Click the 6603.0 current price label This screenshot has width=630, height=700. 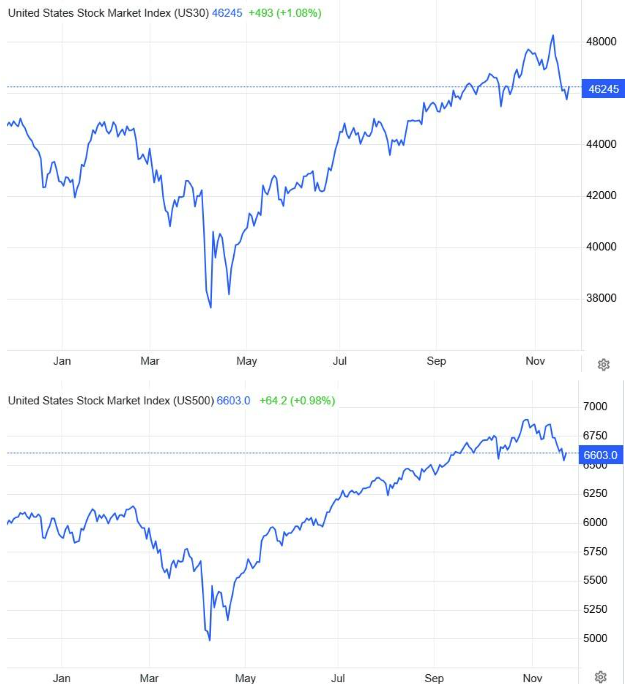click(600, 454)
